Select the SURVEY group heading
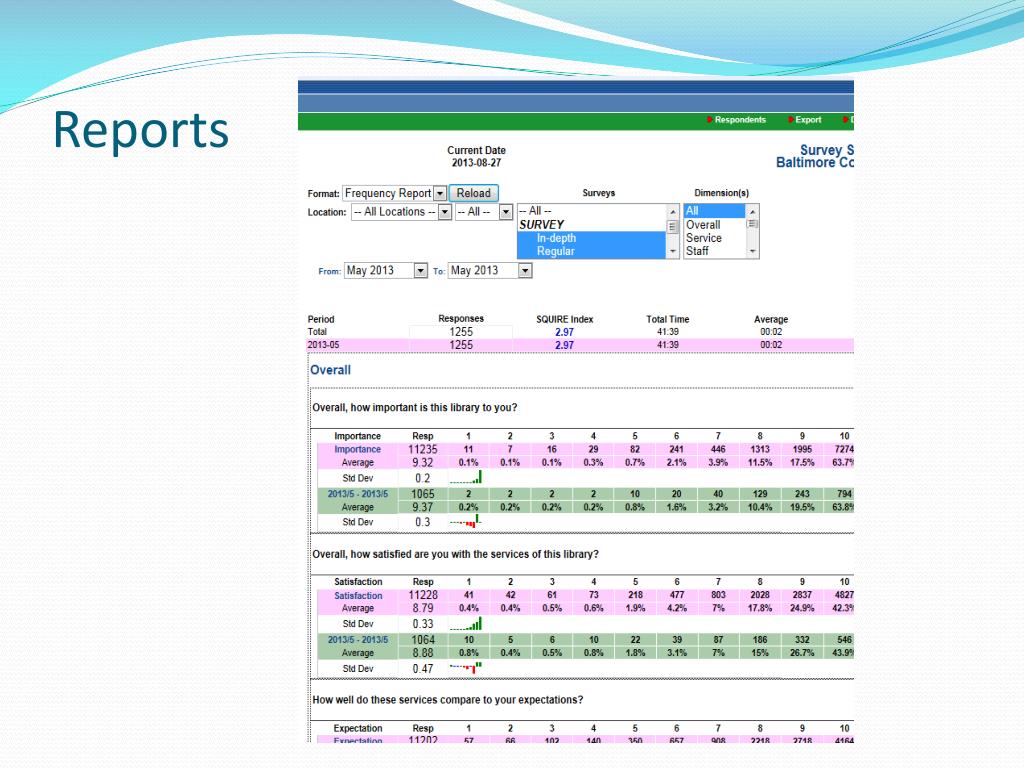Screen dimensions: 1024x768 pos(541,225)
